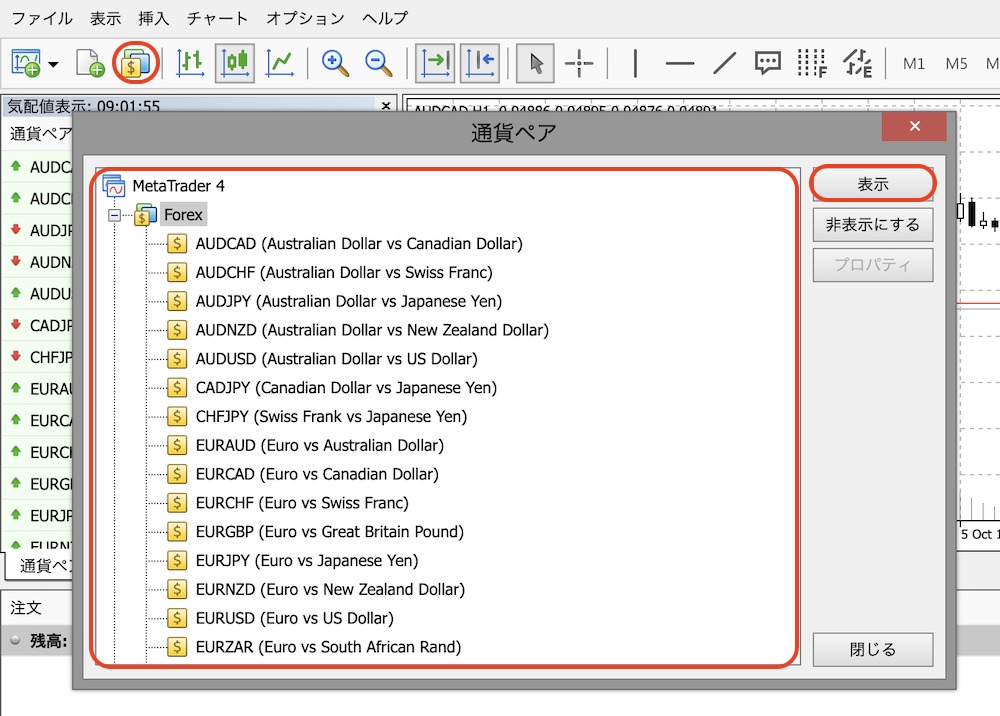The image size is (1000, 716).
Task: Click the CHFJPY row in the market watch panel
Action: [x=38, y=357]
